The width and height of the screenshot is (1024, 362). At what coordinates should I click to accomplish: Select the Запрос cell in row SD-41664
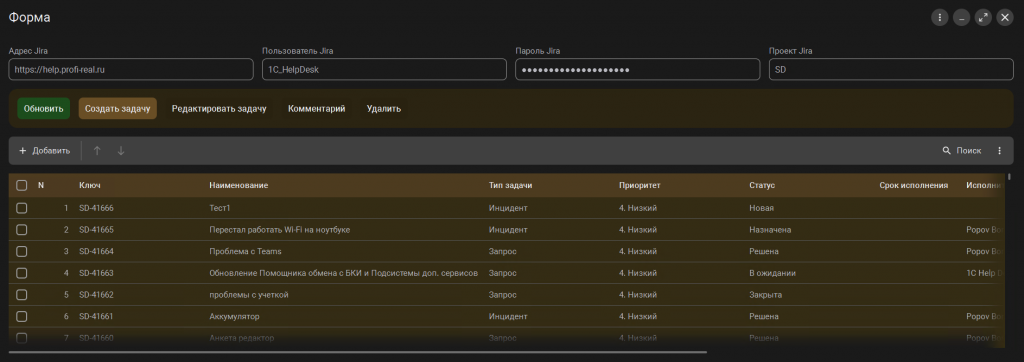click(503, 252)
